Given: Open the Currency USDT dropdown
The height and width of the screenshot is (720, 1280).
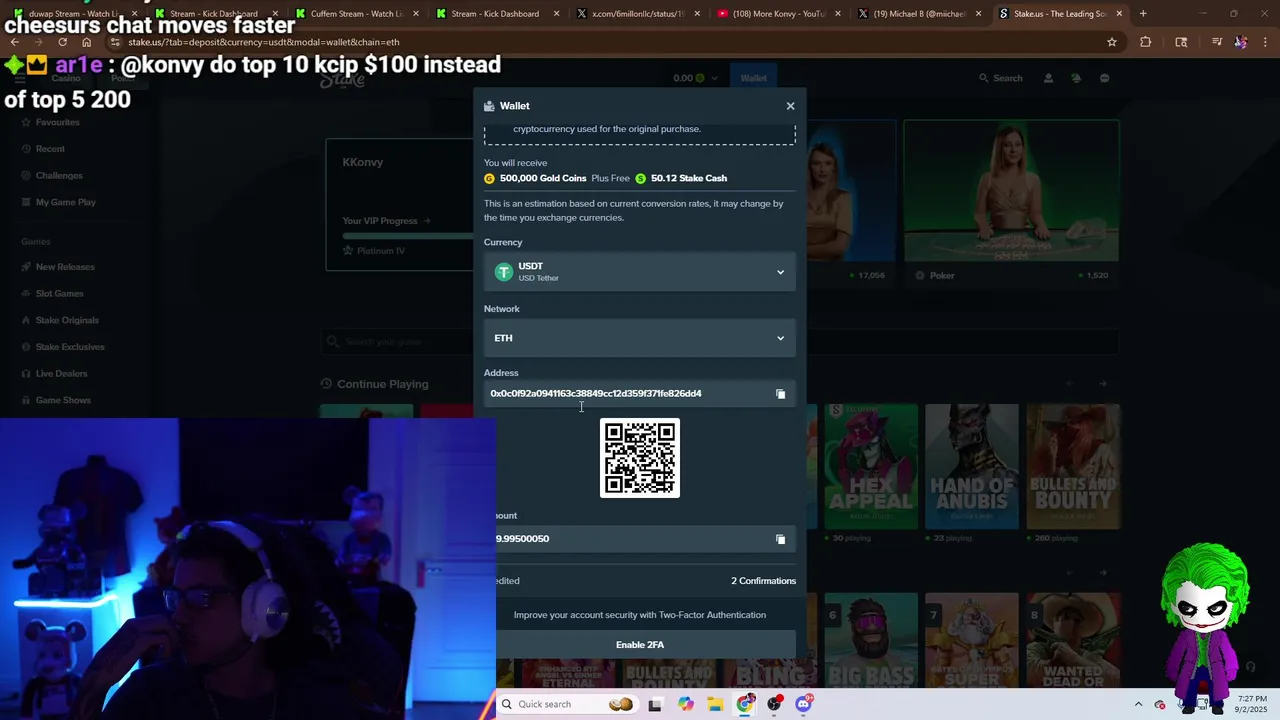Looking at the screenshot, I should click(640, 272).
